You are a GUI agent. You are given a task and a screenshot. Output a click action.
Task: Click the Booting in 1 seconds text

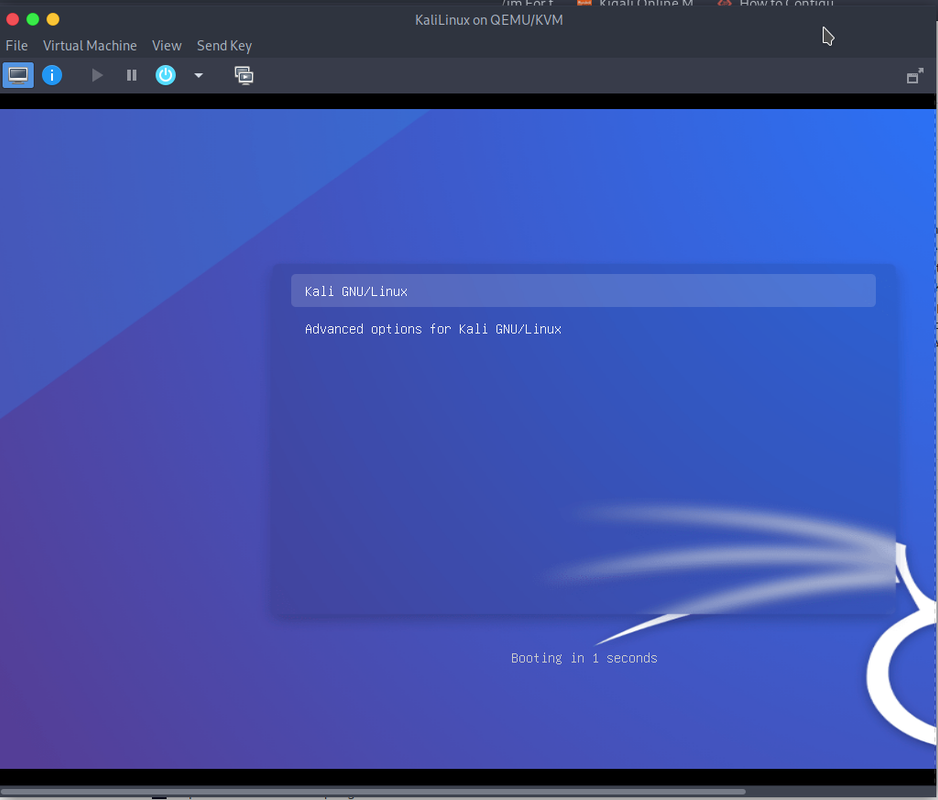click(x=584, y=658)
